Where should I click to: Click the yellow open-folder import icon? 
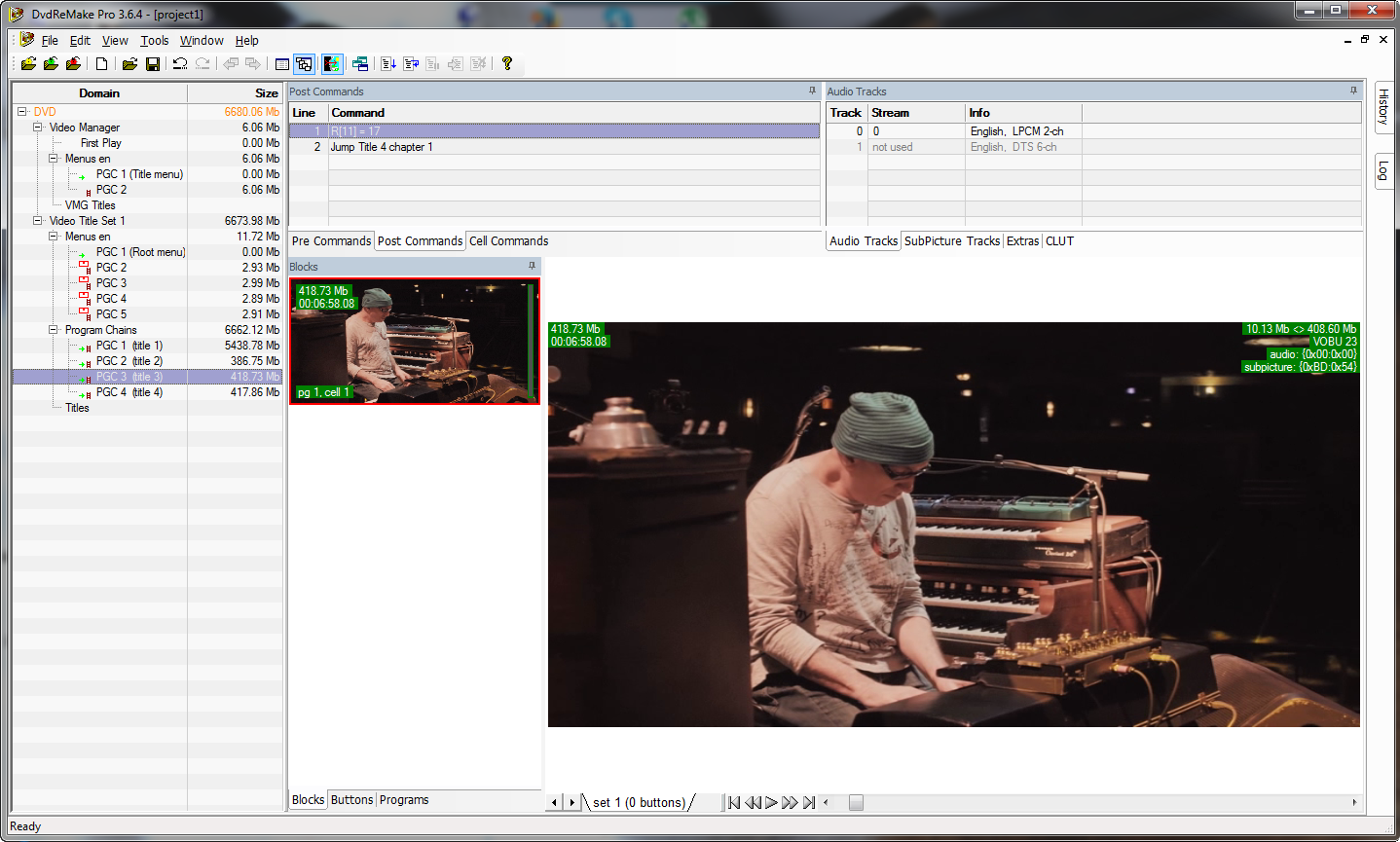point(28,64)
